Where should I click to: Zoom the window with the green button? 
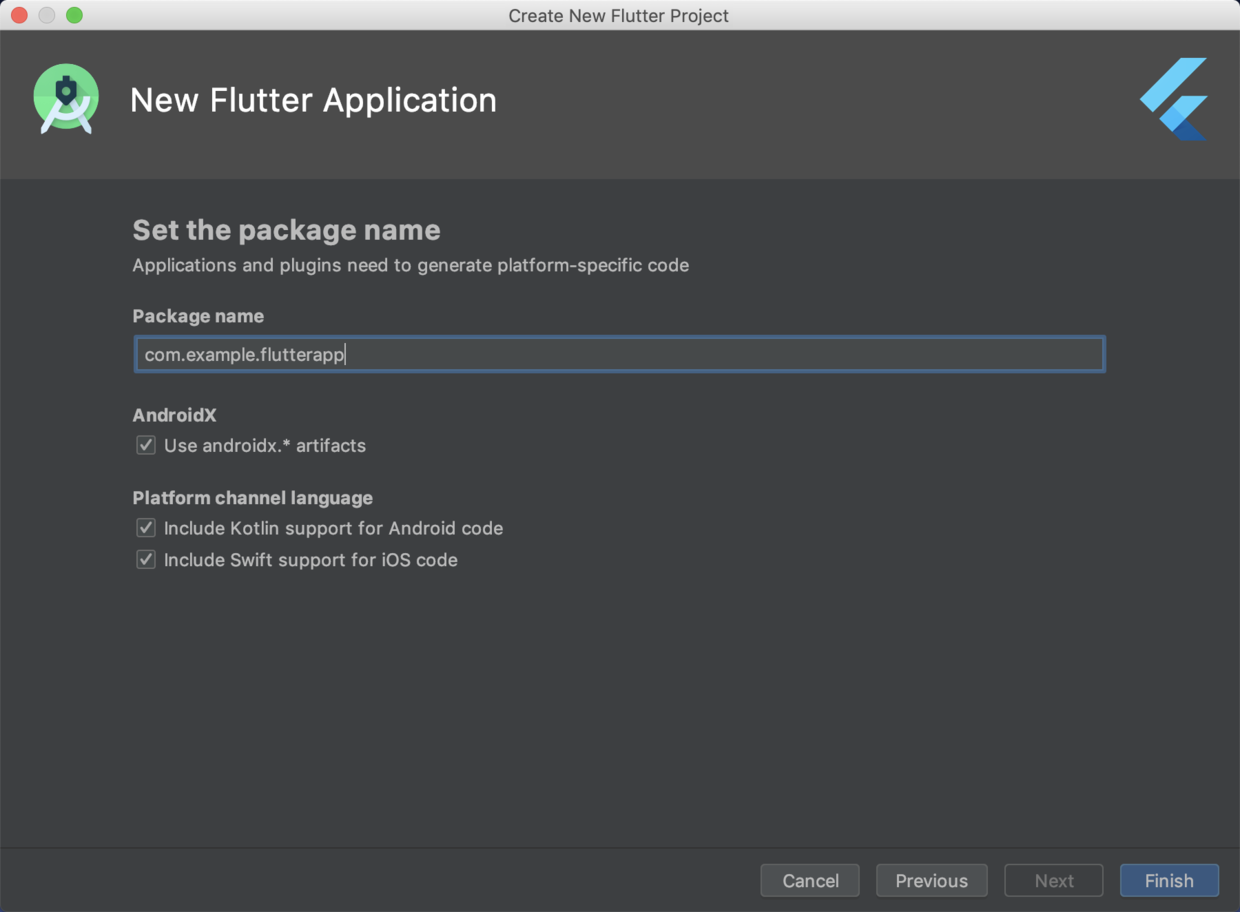(74, 15)
